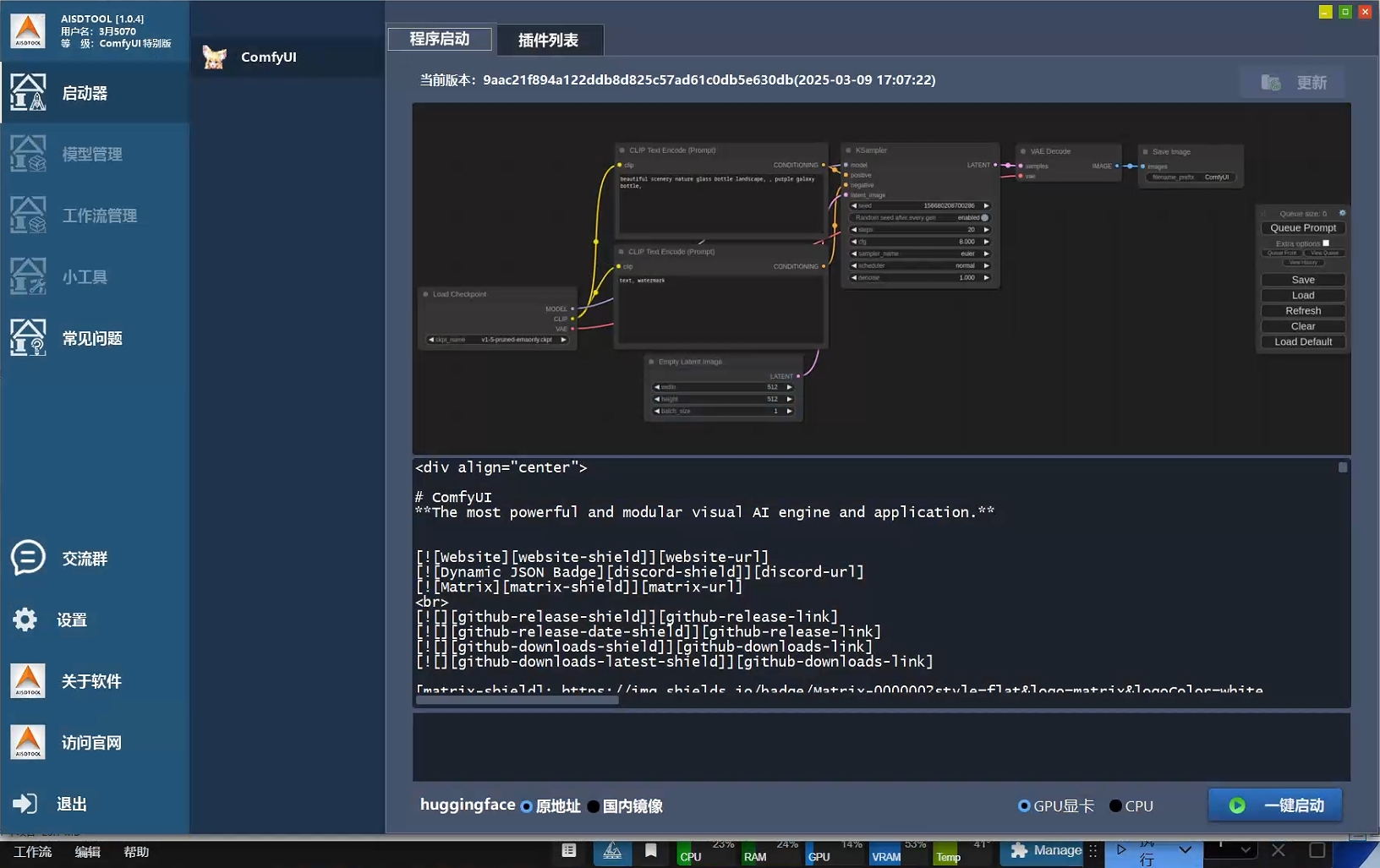
Task: Open the batch count dropdown
Action: pos(1246,850)
